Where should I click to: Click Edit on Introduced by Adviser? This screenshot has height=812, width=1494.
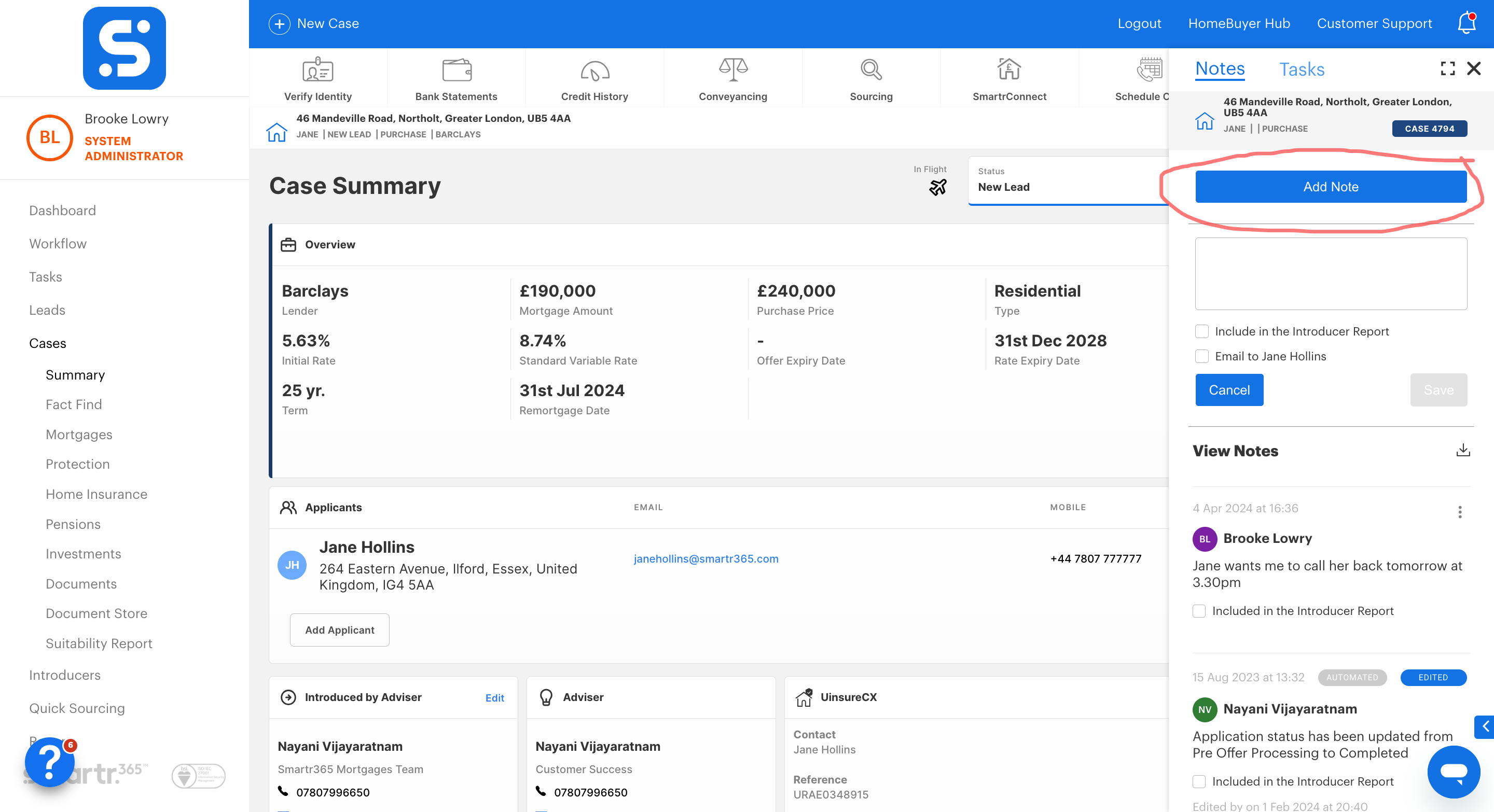coord(494,698)
